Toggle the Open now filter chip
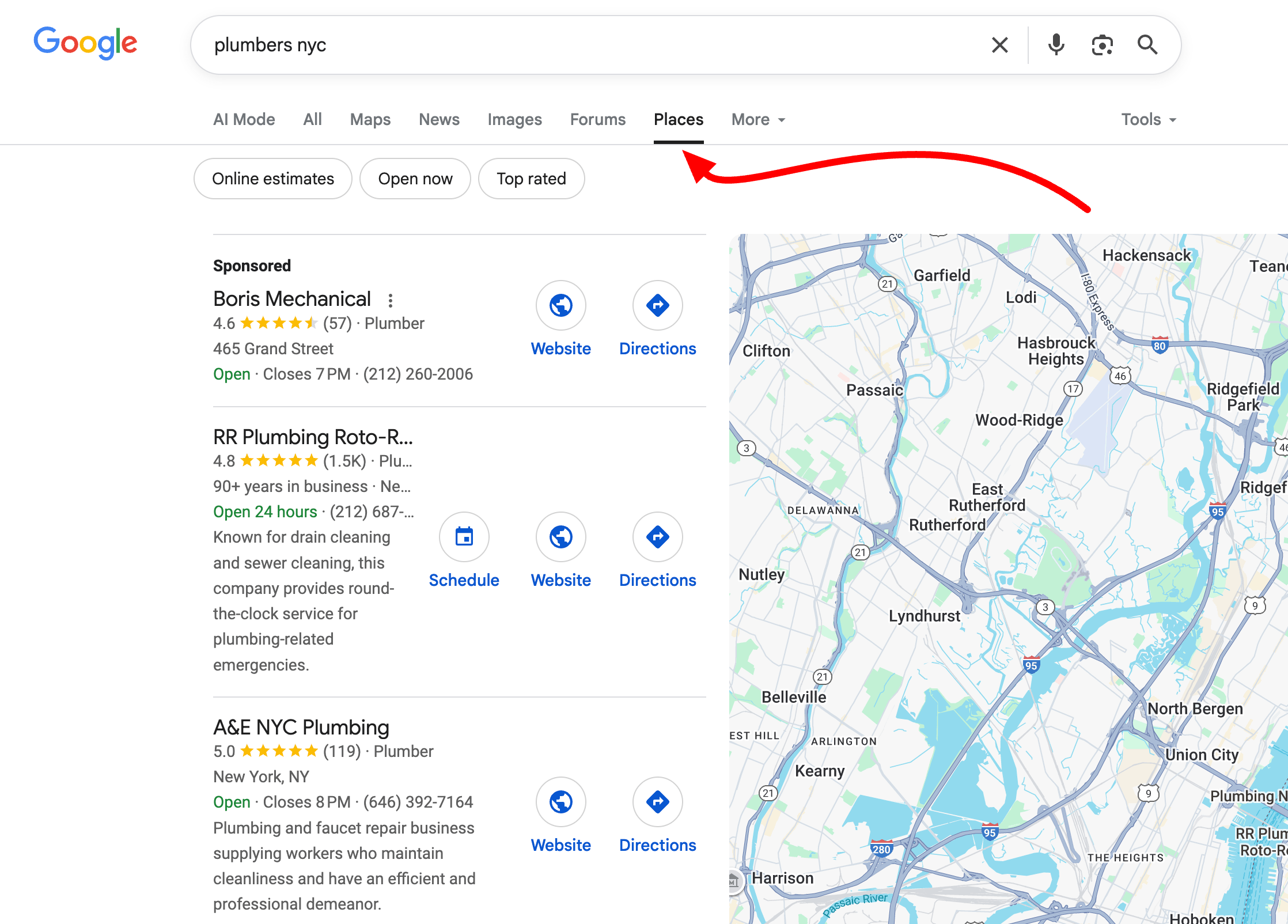Viewport: 1288px width, 924px height. click(x=415, y=179)
